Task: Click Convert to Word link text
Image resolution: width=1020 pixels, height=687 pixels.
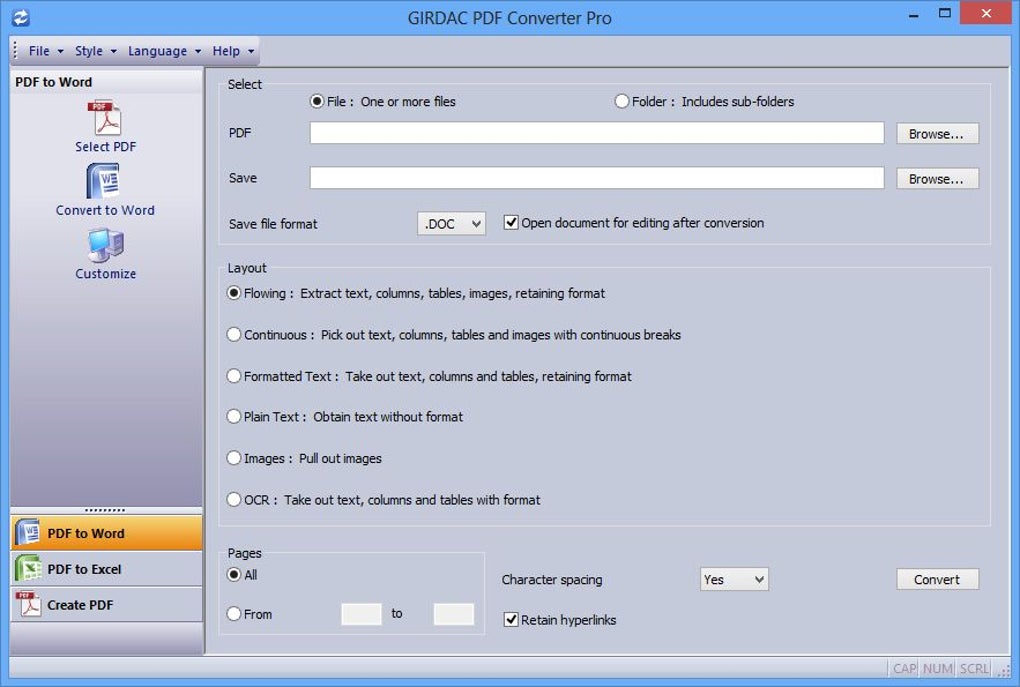Action: (105, 210)
